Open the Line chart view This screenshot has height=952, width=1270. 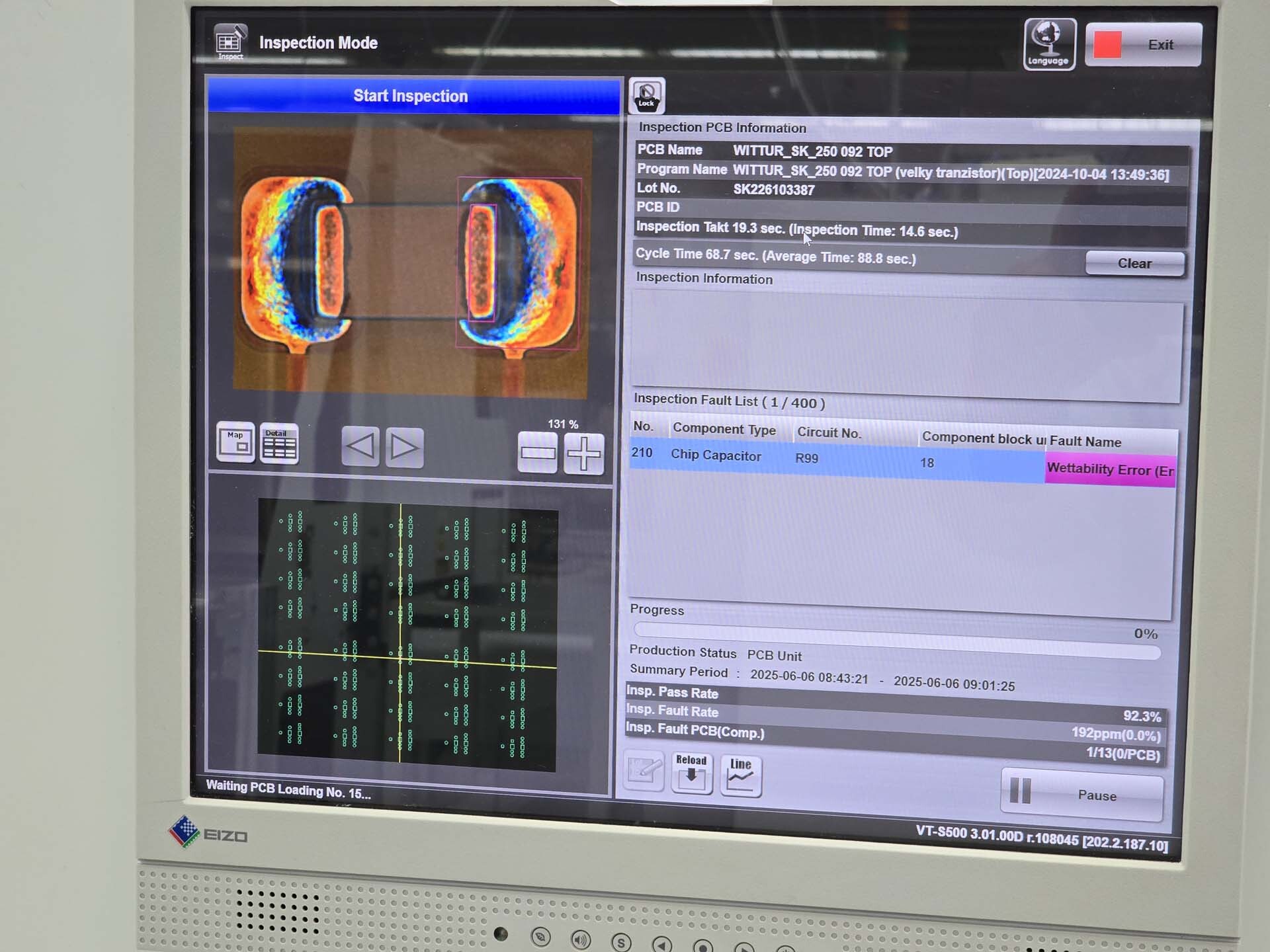pos(740,775)
